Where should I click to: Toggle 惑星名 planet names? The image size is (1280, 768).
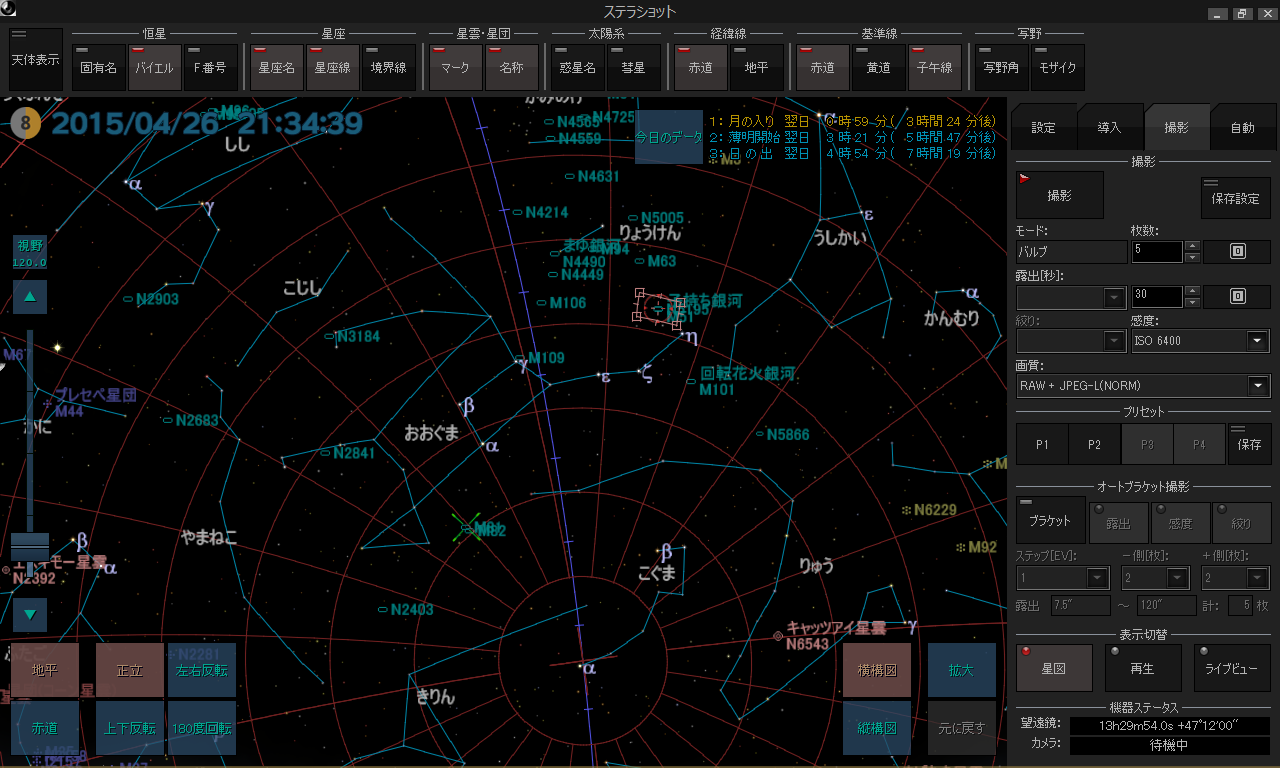pos(578,67)
